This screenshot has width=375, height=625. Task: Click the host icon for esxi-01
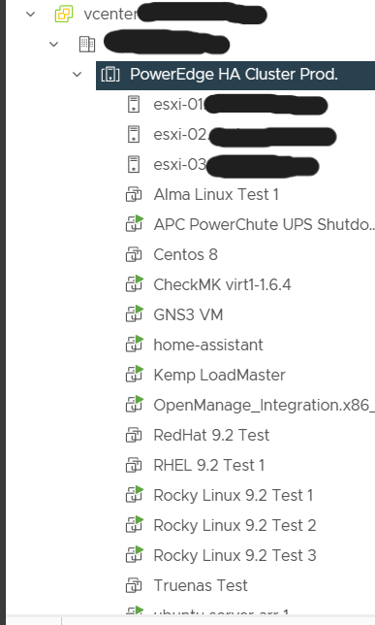pyautogui.click(x=134, y=104)
